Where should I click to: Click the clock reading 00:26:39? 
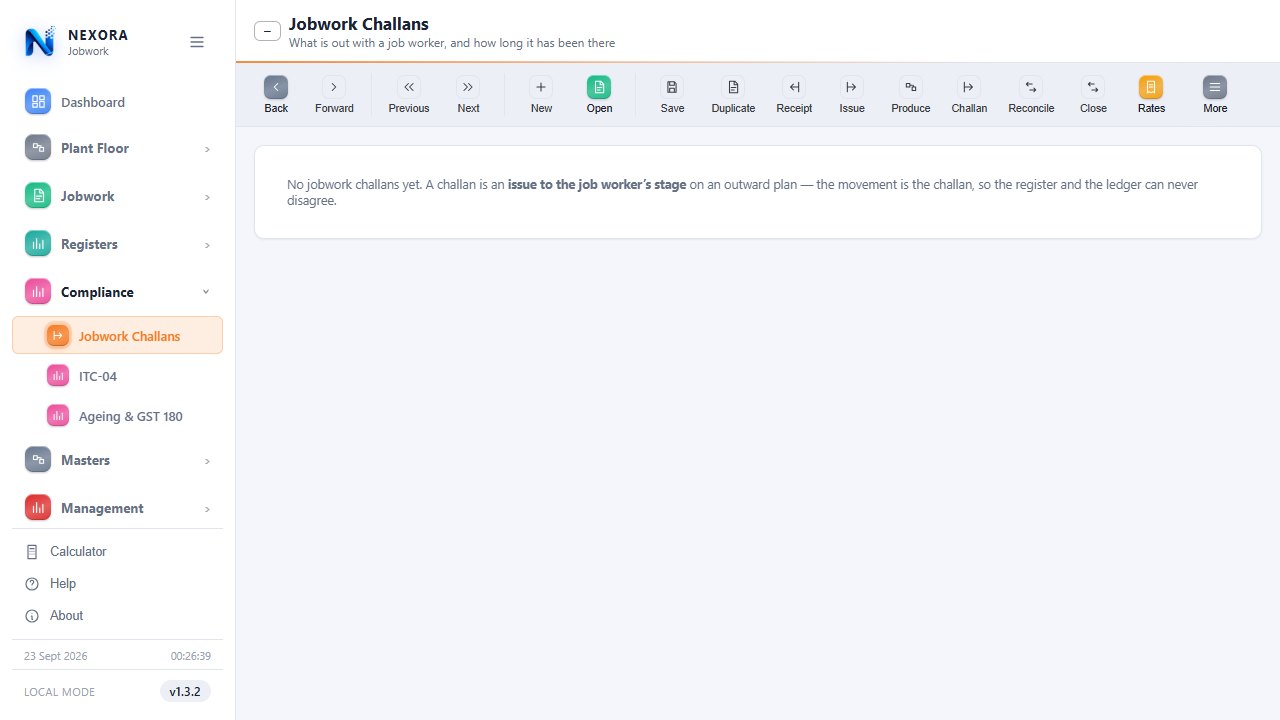pos(191,656)
